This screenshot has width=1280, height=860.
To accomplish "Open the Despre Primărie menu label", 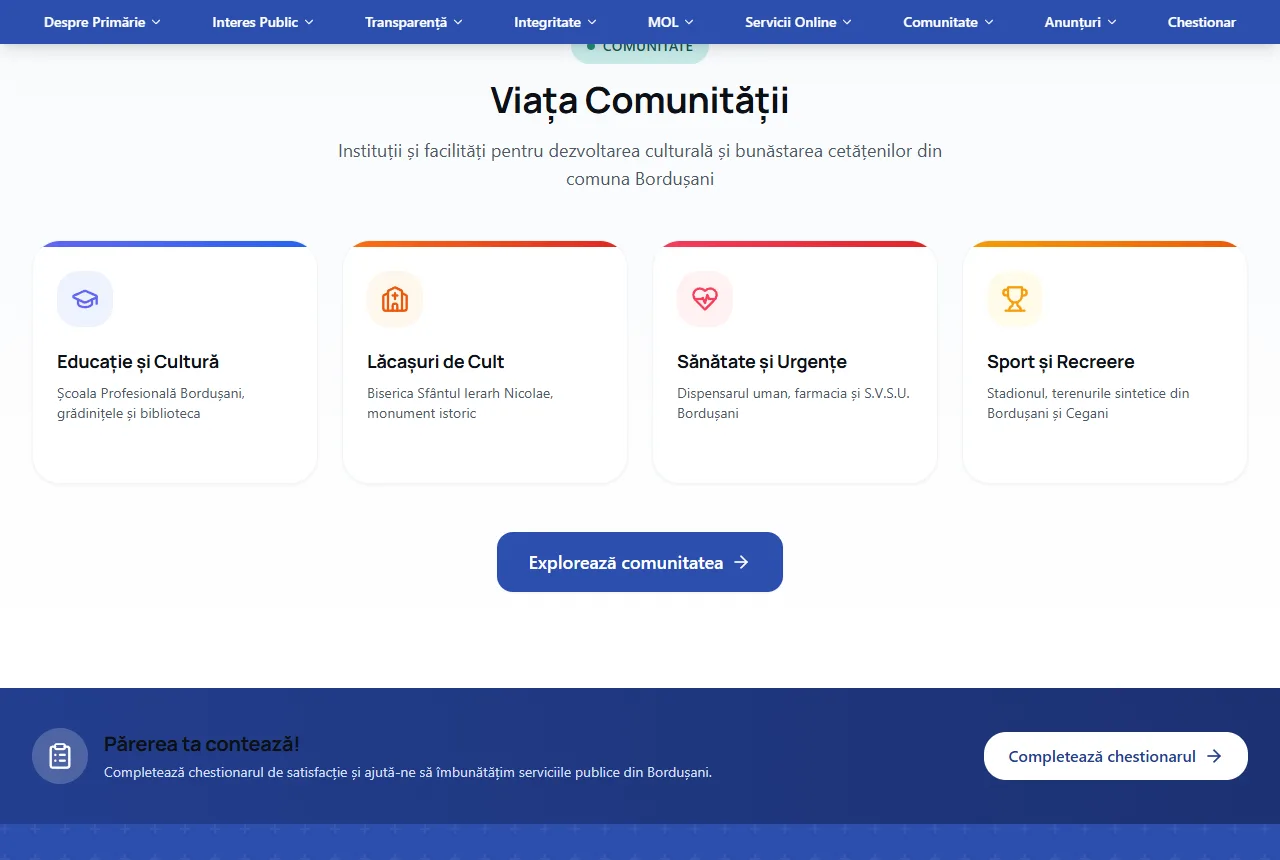I will (x=94, y=22).
